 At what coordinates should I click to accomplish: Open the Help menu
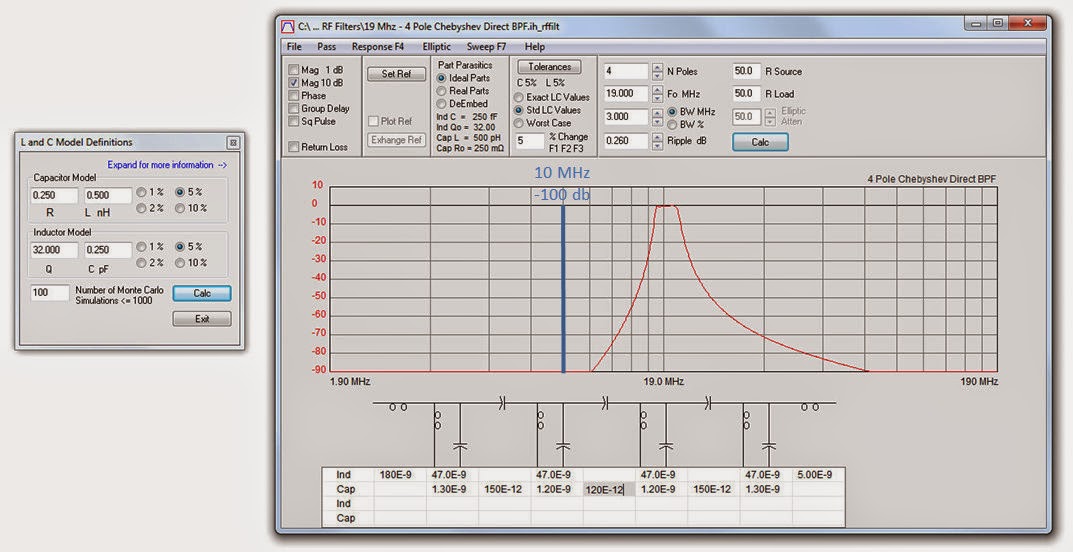click(535, 47)
